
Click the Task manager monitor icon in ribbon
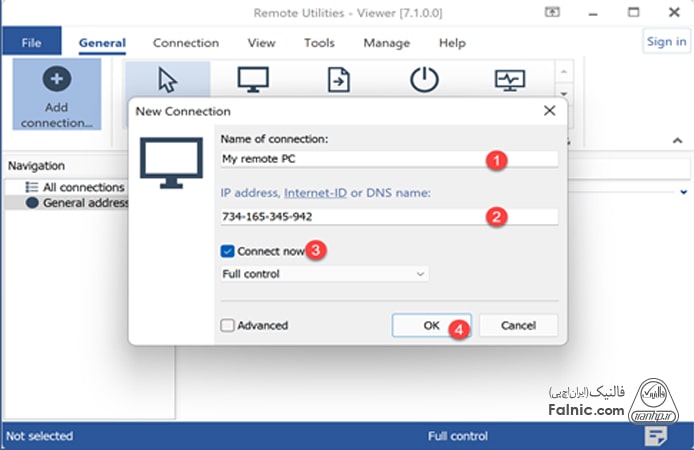(510, 79)
